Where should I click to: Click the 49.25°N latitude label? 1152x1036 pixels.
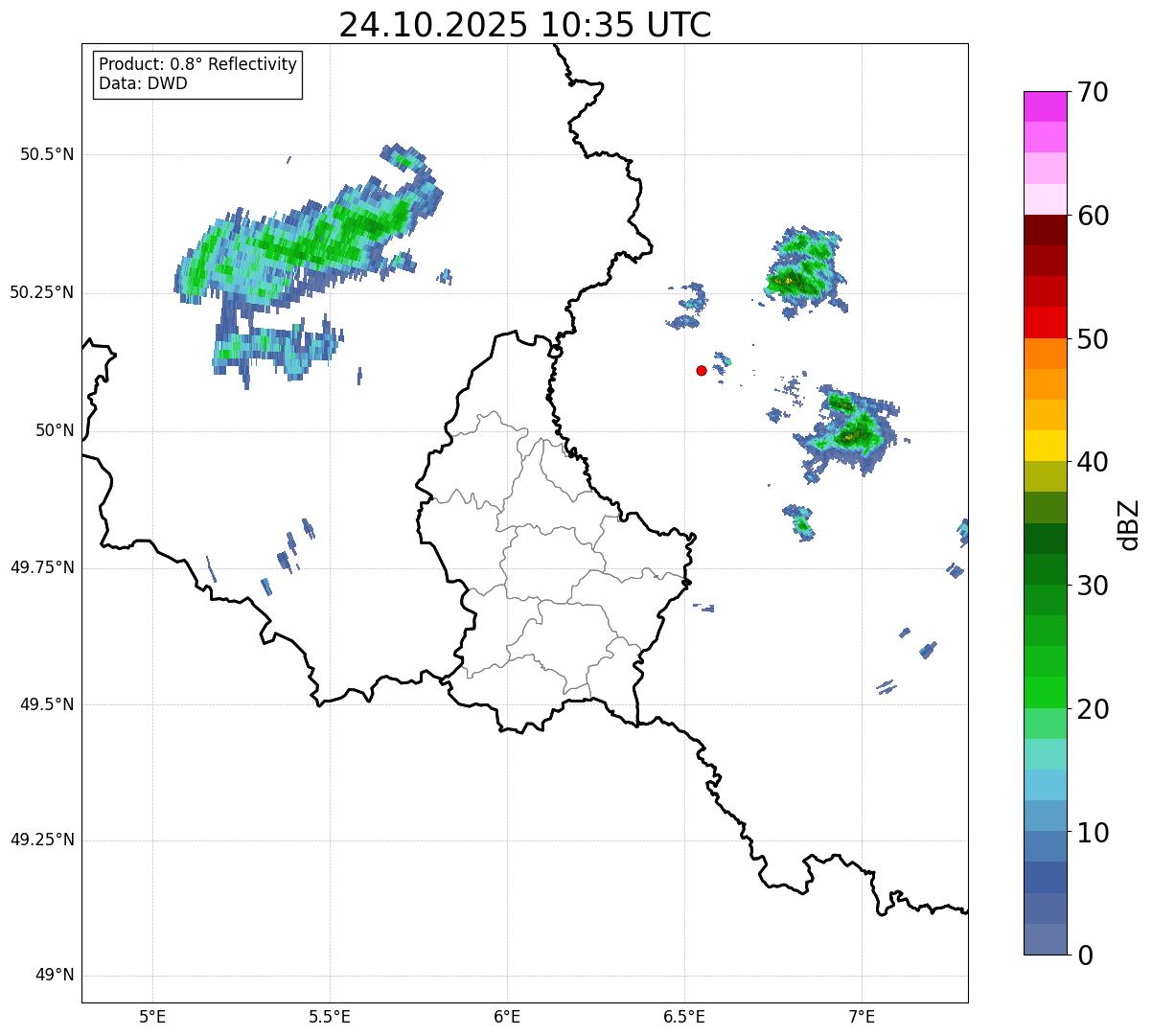[42, 840]
